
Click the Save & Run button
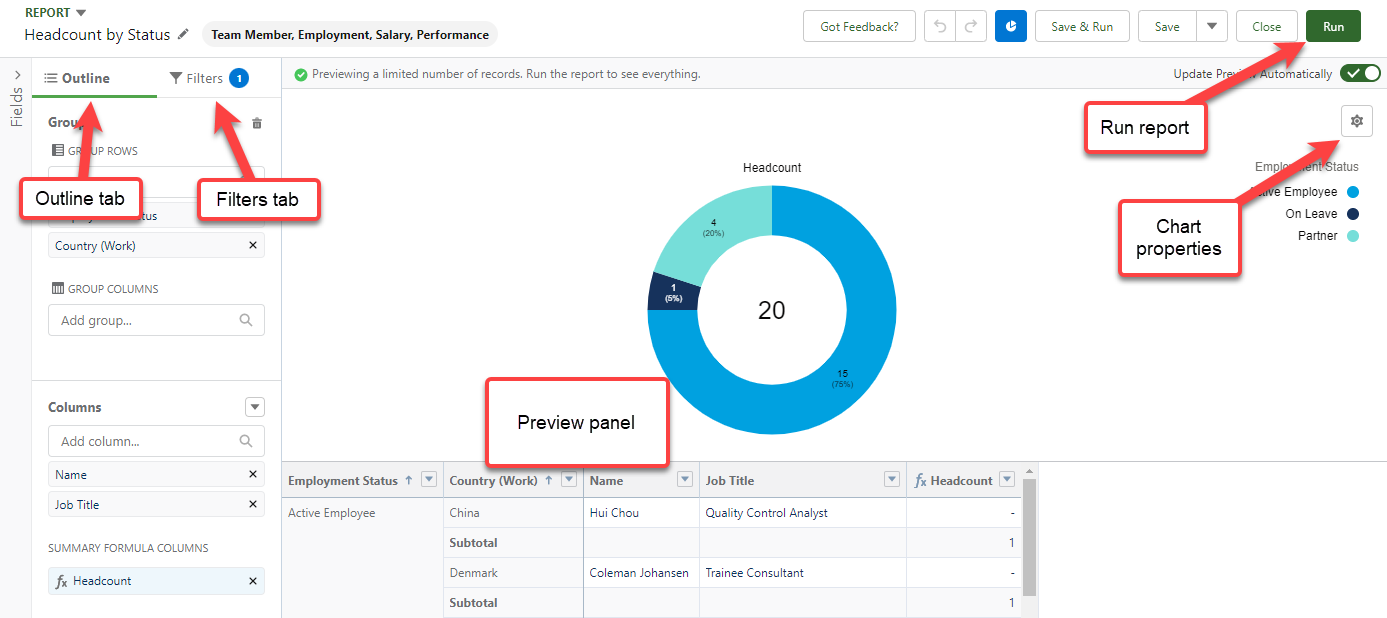pos(1081,27)
